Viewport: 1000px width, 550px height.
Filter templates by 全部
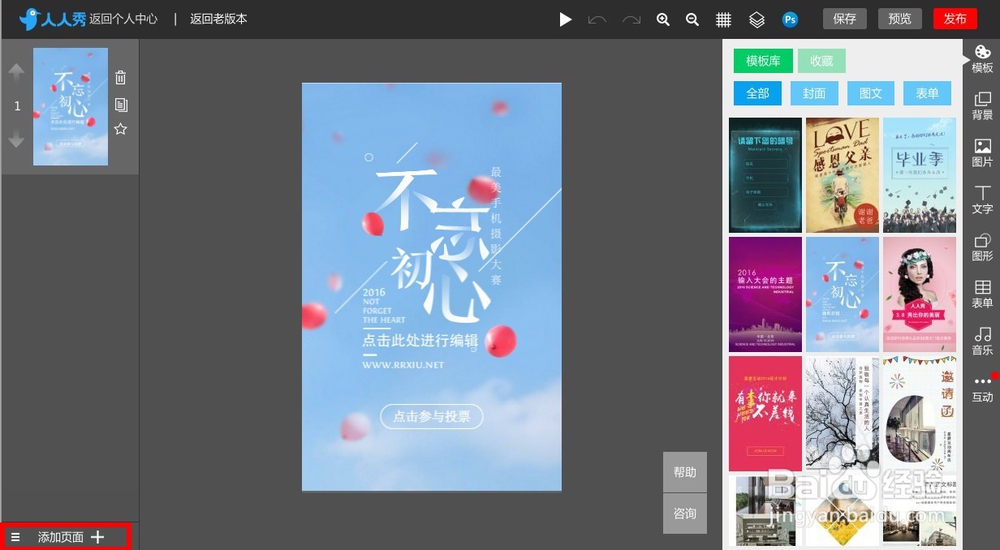pos(757,93)
